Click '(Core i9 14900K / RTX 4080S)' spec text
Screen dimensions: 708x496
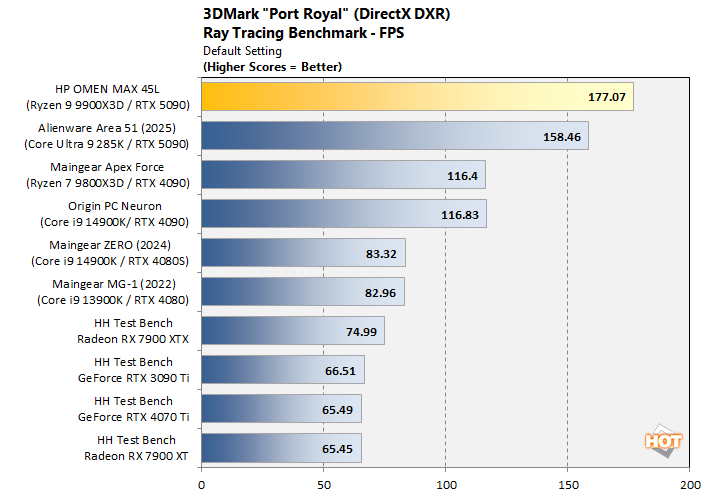(x=110, y=261)
